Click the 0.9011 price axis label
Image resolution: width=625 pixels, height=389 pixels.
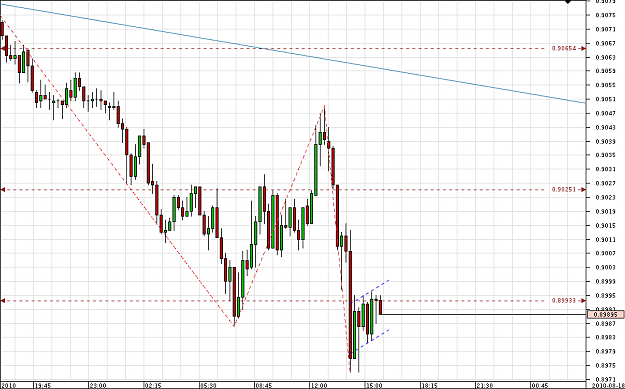[x=605, y=239]
